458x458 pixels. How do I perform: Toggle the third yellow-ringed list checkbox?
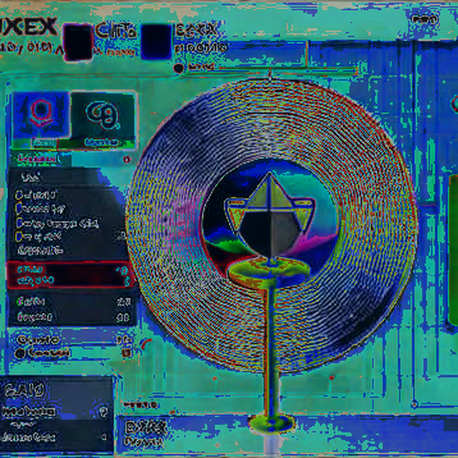click(x=19, y=223)
